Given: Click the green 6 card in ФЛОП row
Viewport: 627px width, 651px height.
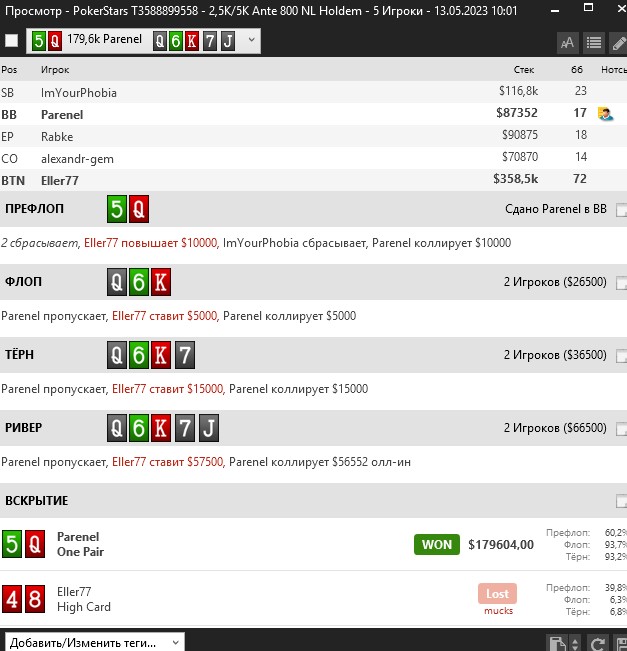Looking at the screenshot, I should (x=139, y=282).
